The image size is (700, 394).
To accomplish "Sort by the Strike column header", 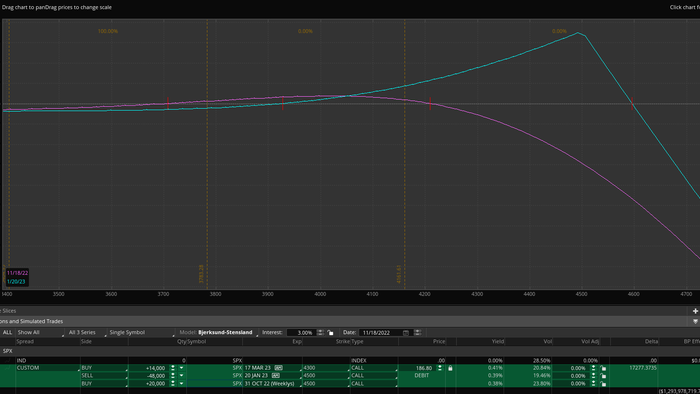I will [342, 341].
